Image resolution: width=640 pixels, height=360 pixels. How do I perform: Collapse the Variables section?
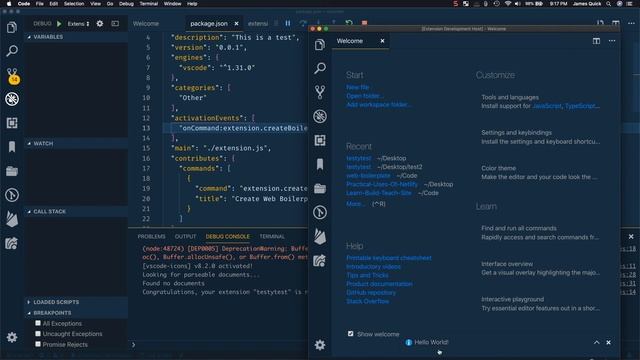tap(76, 37)
